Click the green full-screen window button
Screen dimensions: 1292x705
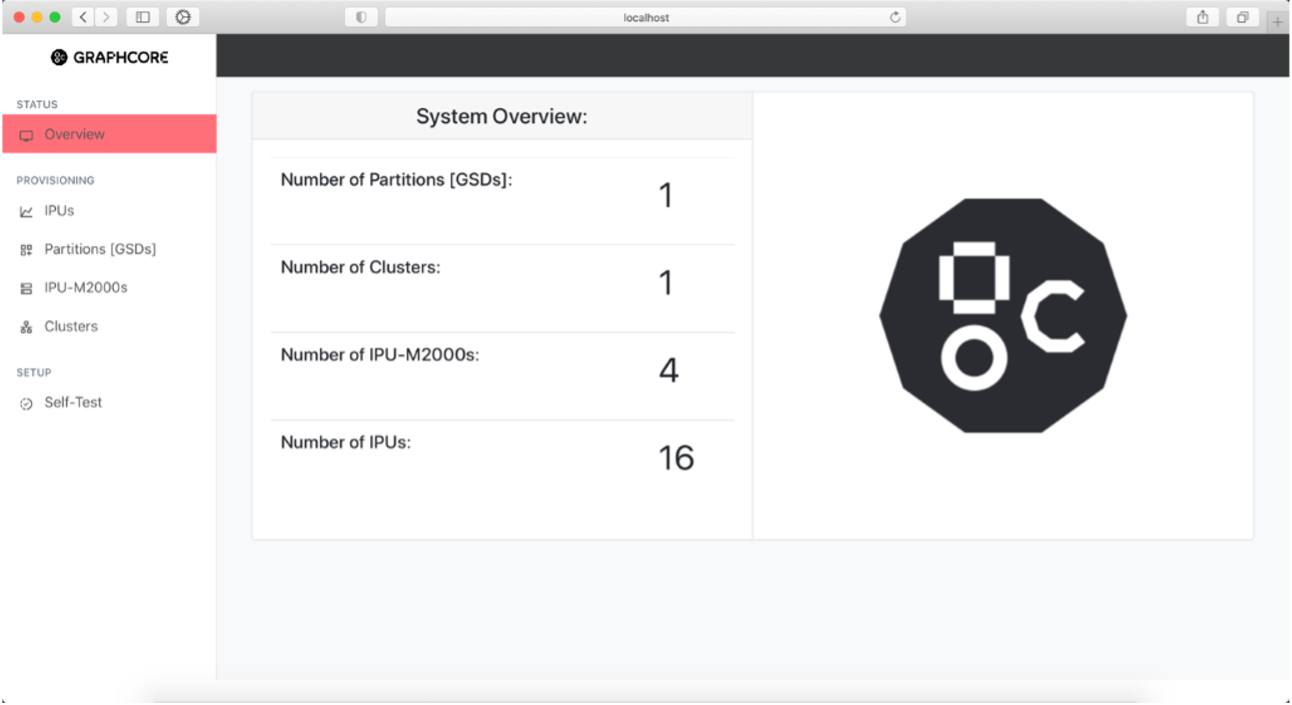point(55,18)
